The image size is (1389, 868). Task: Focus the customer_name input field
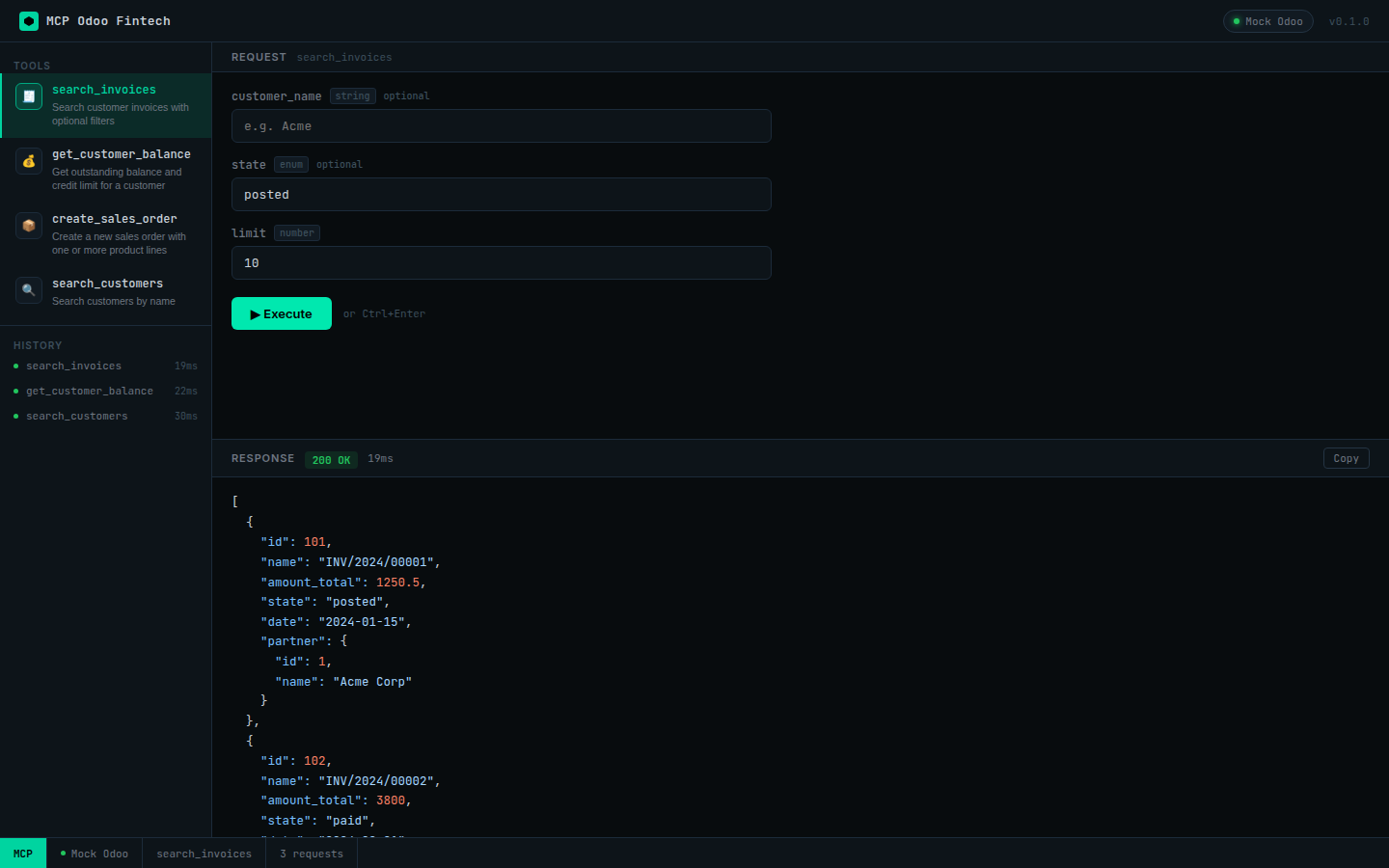tap(502, 126)
